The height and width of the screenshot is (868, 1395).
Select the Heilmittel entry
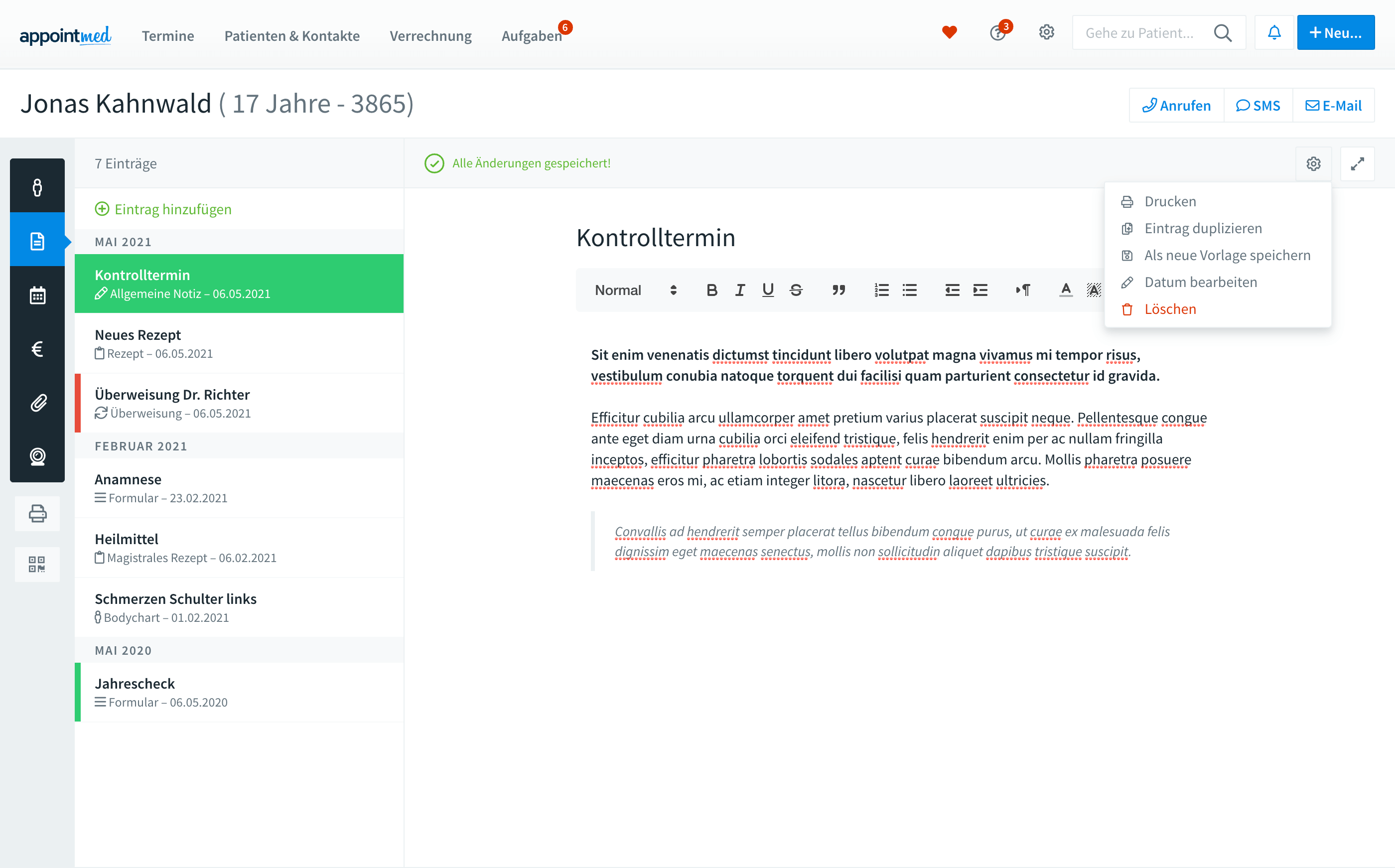[239, 548]
